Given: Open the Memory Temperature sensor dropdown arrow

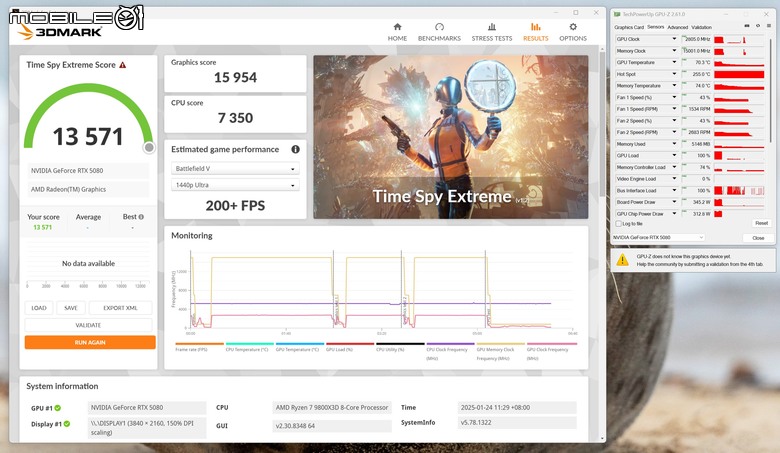Looking at the screenshot, I should pyautogui.click(x=674, y=86).
